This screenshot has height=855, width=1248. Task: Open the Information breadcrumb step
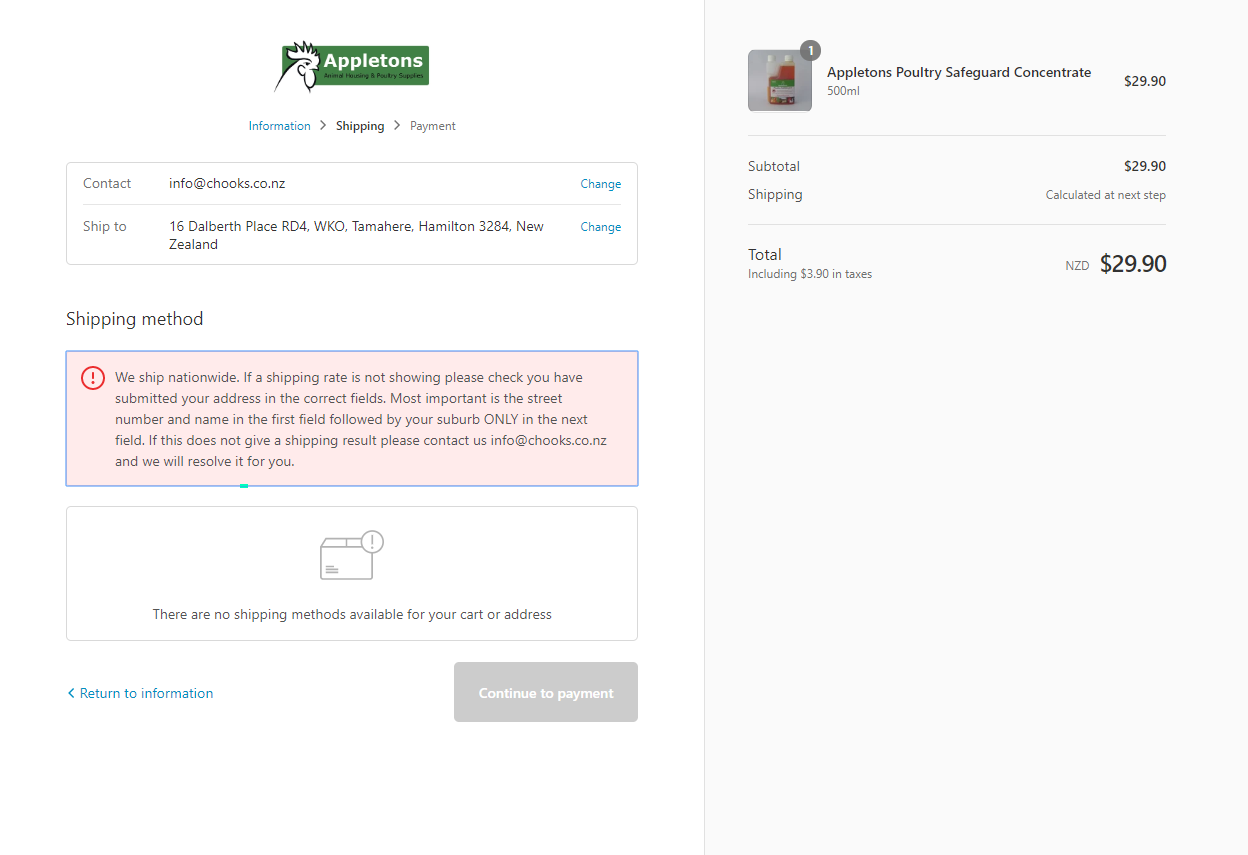point(279,126)
